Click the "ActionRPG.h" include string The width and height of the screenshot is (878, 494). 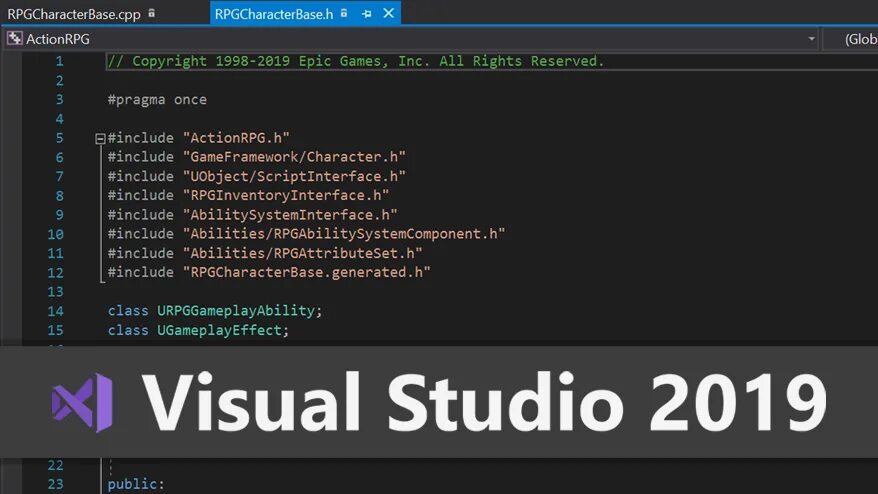click(236, 138)
